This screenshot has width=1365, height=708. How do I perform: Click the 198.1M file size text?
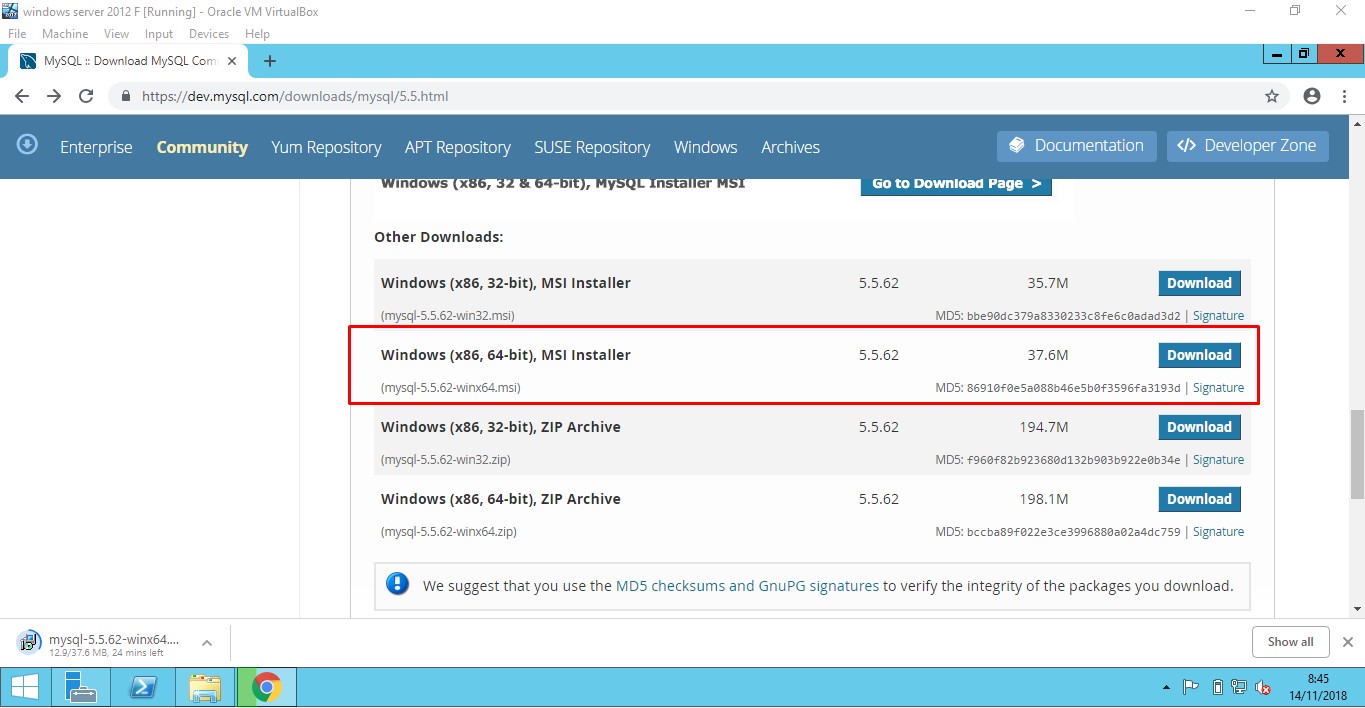pos(1044,499)
